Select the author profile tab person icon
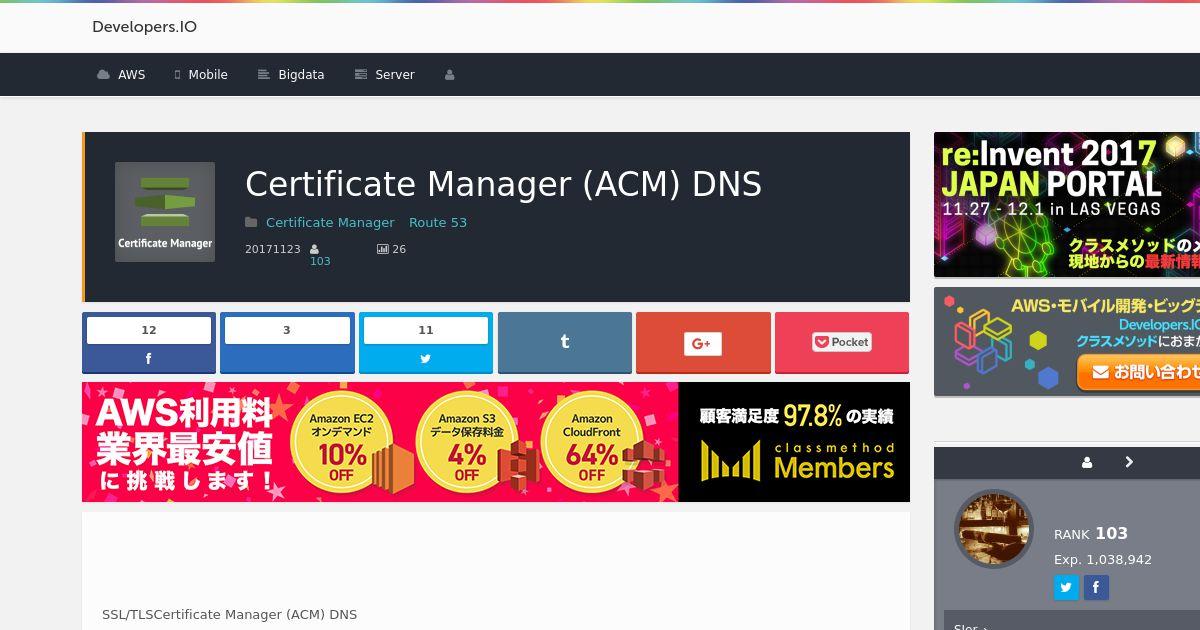The width and height of the screenshot is (1200, 630). pos(1087,462)
